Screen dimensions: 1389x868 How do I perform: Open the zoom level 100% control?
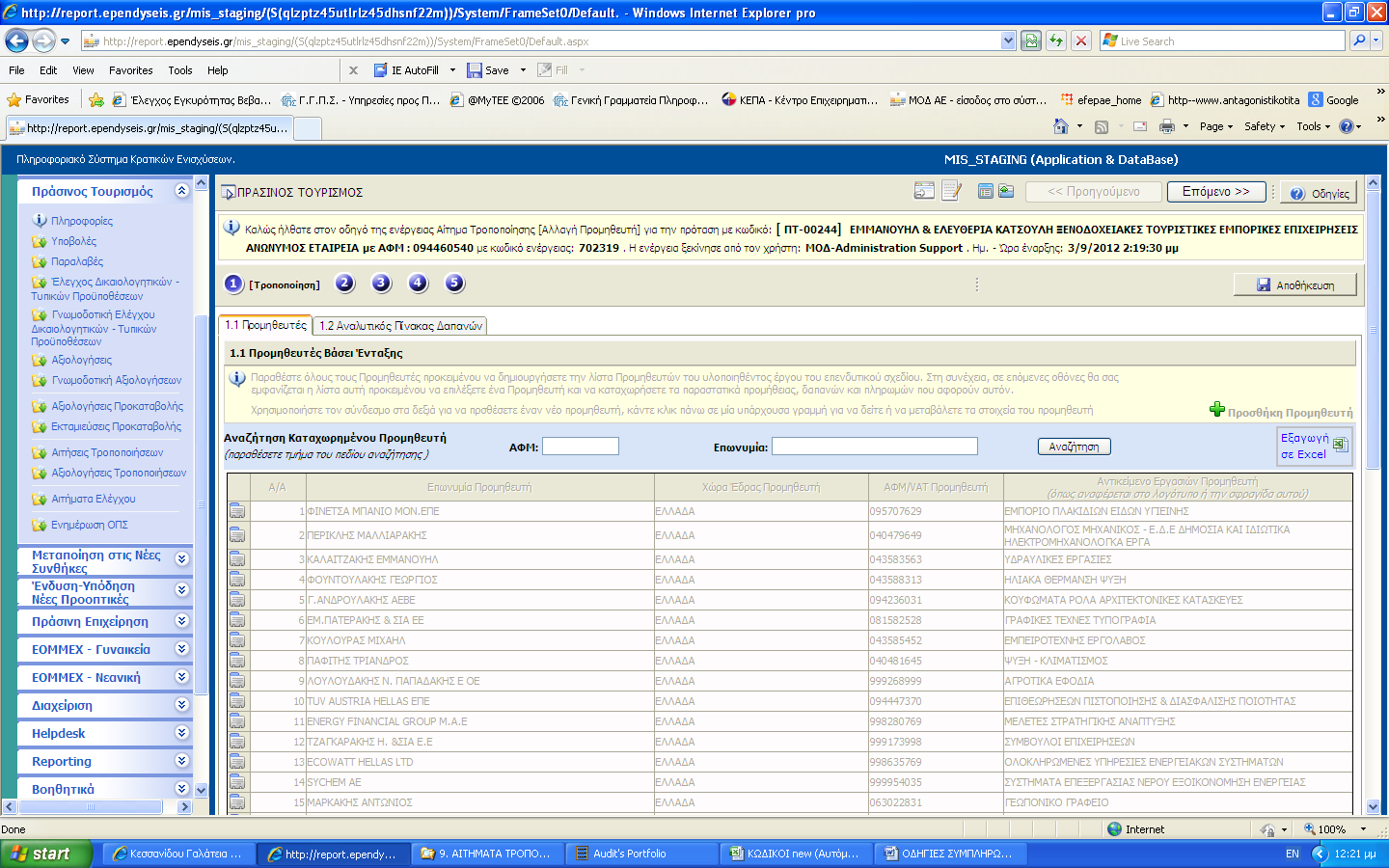(1335, 829)
